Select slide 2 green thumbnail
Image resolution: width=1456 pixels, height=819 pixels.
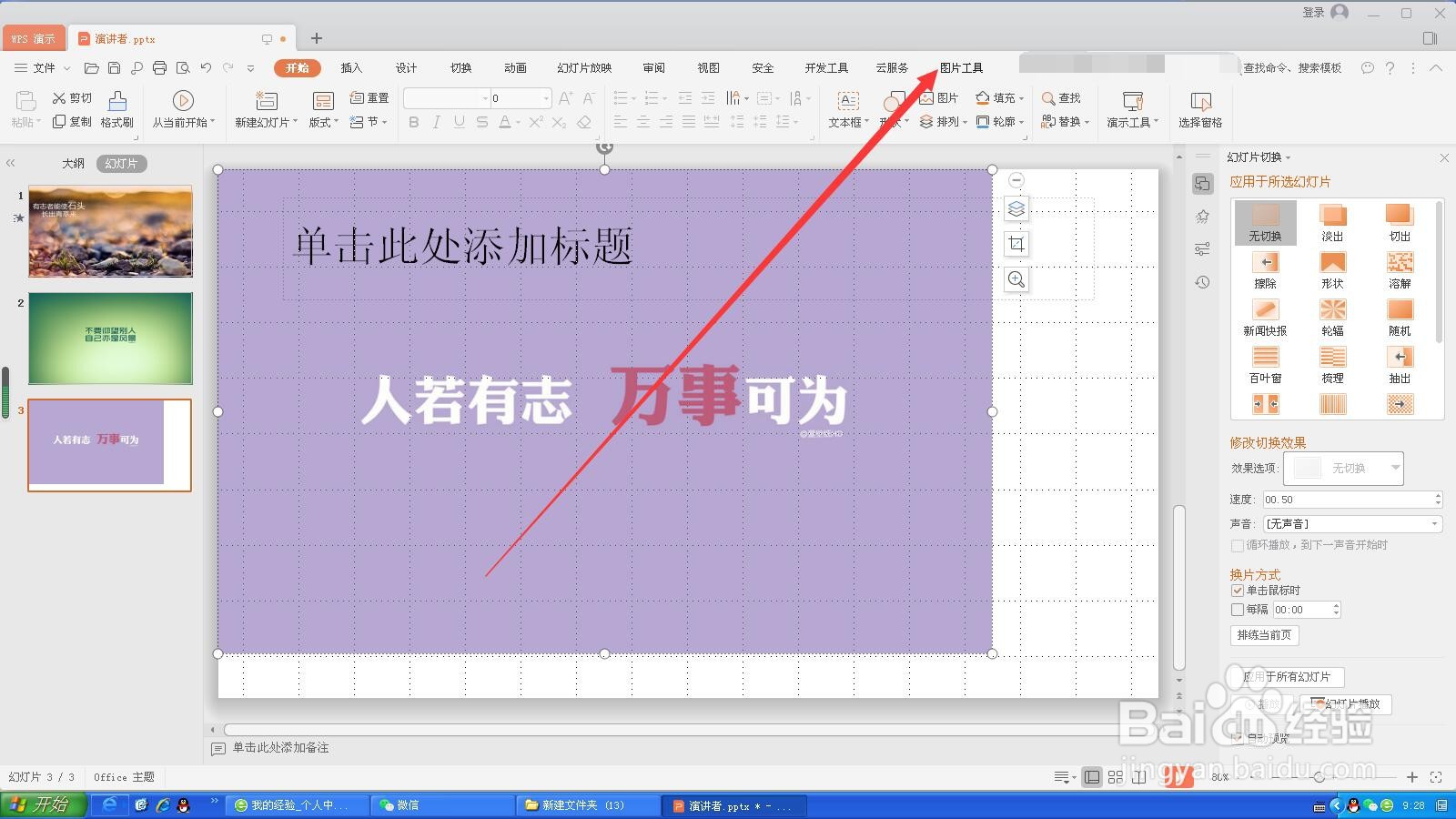click(x=110, y=339)
